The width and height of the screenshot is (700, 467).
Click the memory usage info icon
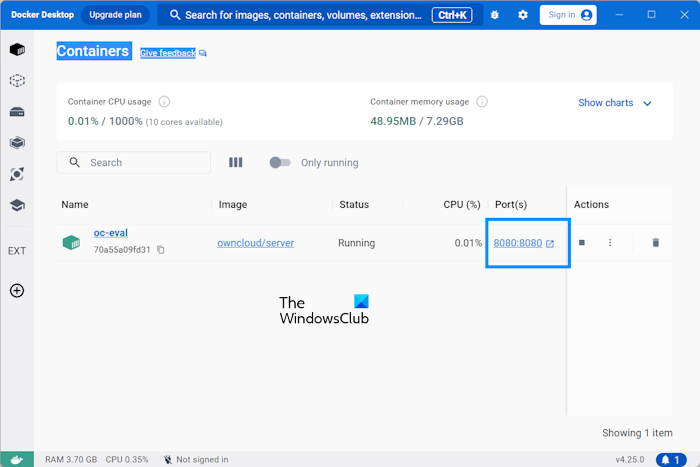click(x=482, y=102)
